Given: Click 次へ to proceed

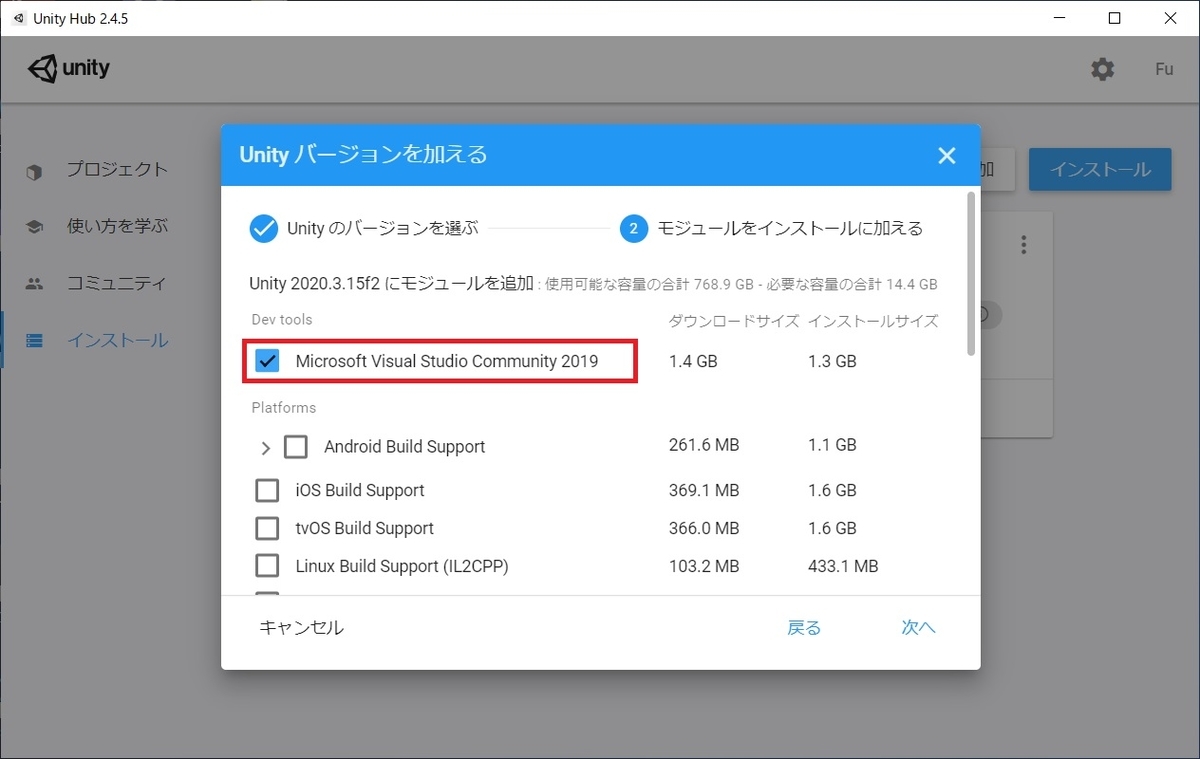Looking at the screenshot, I should (x=918, y=628).
